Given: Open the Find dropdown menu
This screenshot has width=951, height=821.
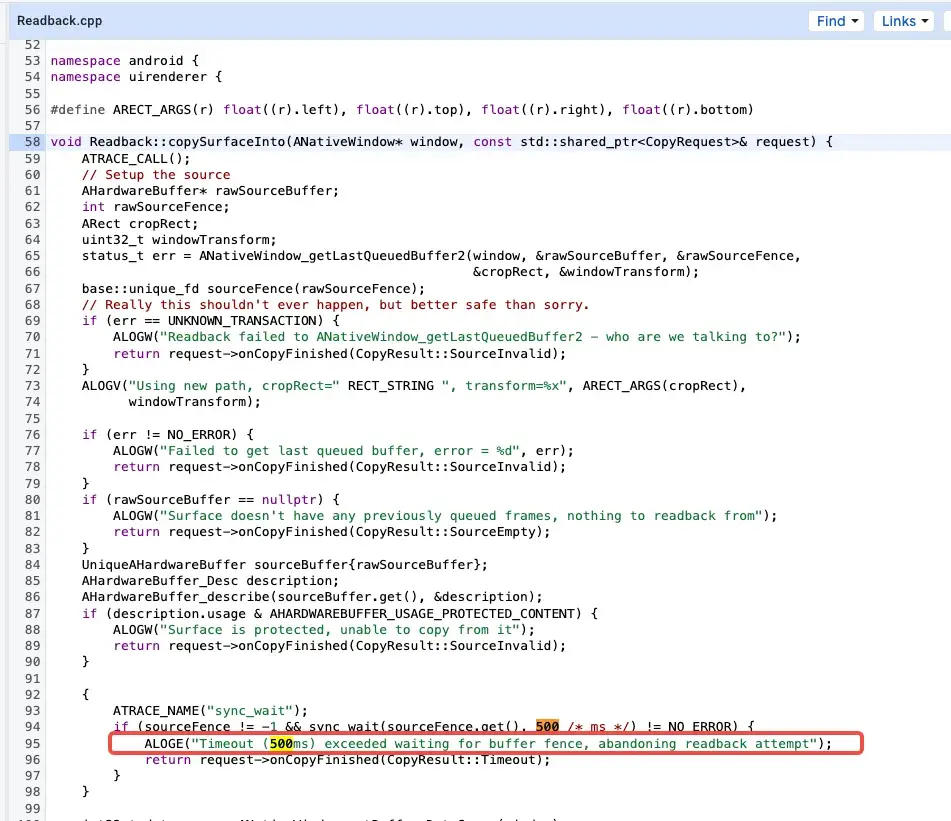Looking at the screenshot, I should click(836, 21).
